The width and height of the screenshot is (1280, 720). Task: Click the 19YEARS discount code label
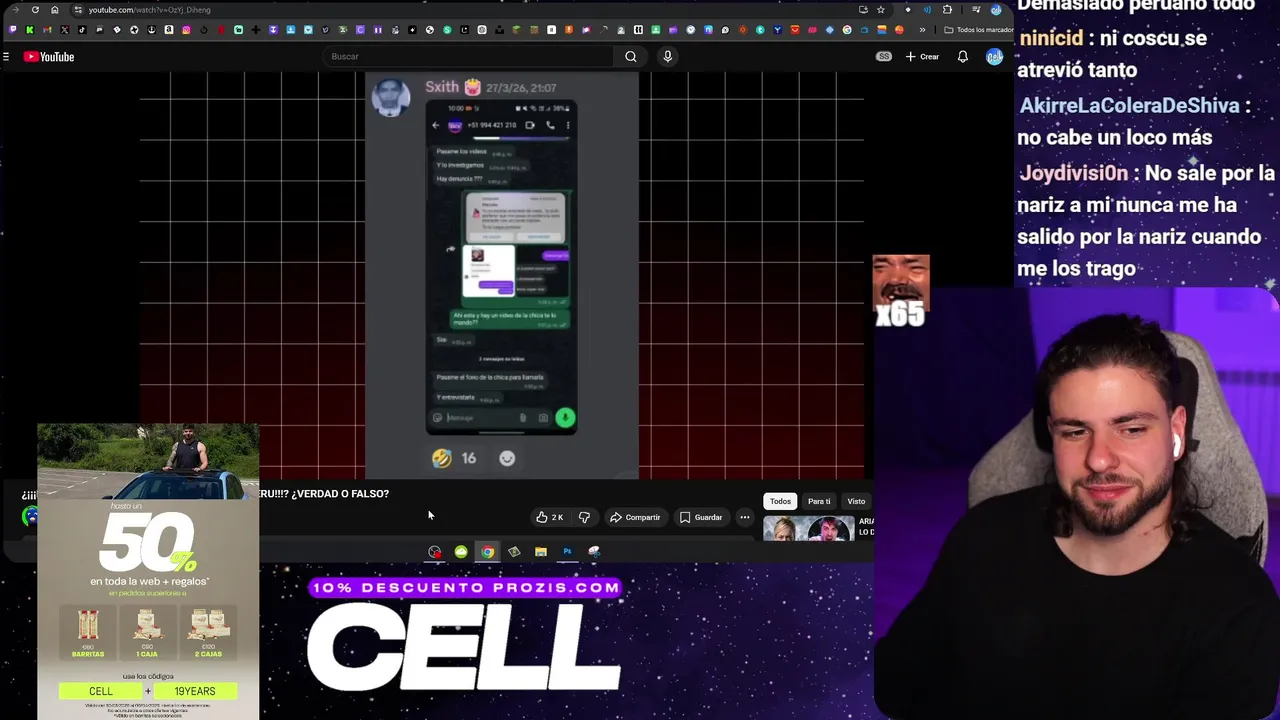pyautogui.click(x=195, y=691)
